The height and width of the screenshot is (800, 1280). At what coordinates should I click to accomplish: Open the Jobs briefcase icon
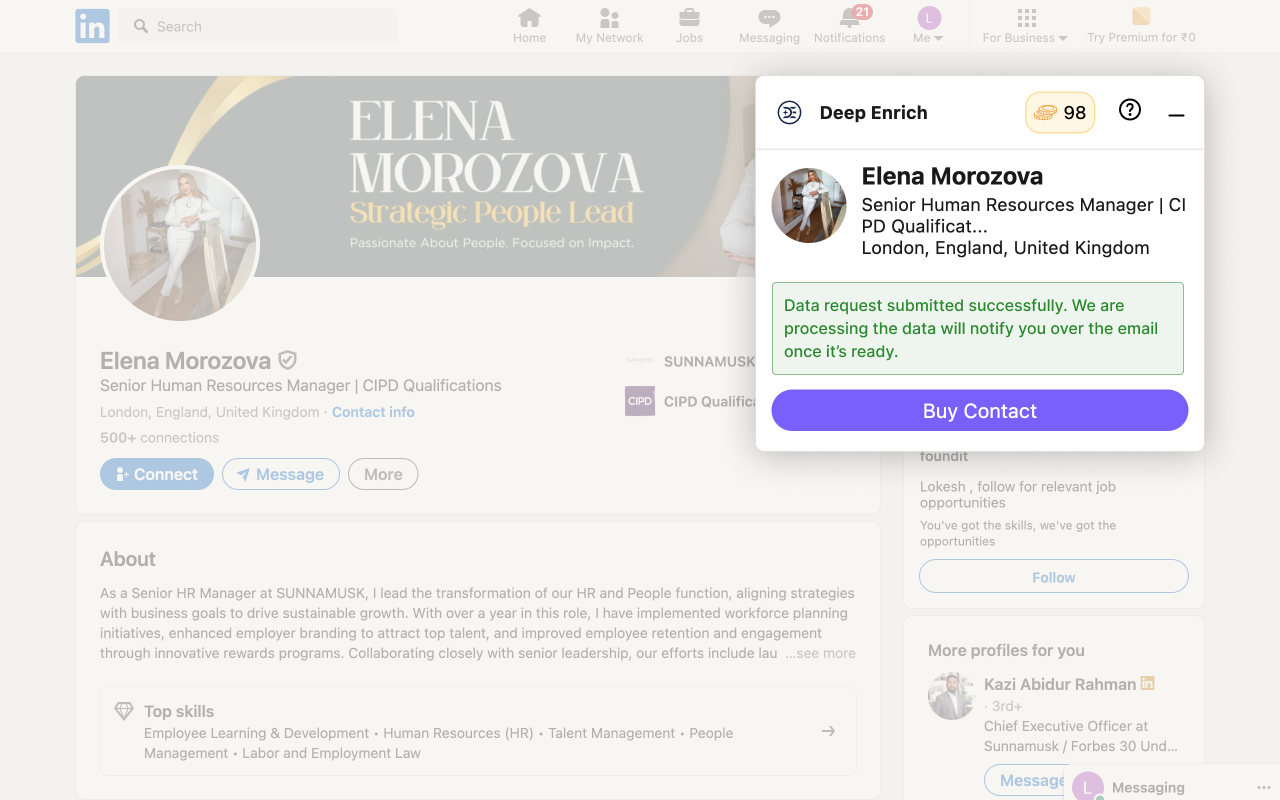click(689, 18)
